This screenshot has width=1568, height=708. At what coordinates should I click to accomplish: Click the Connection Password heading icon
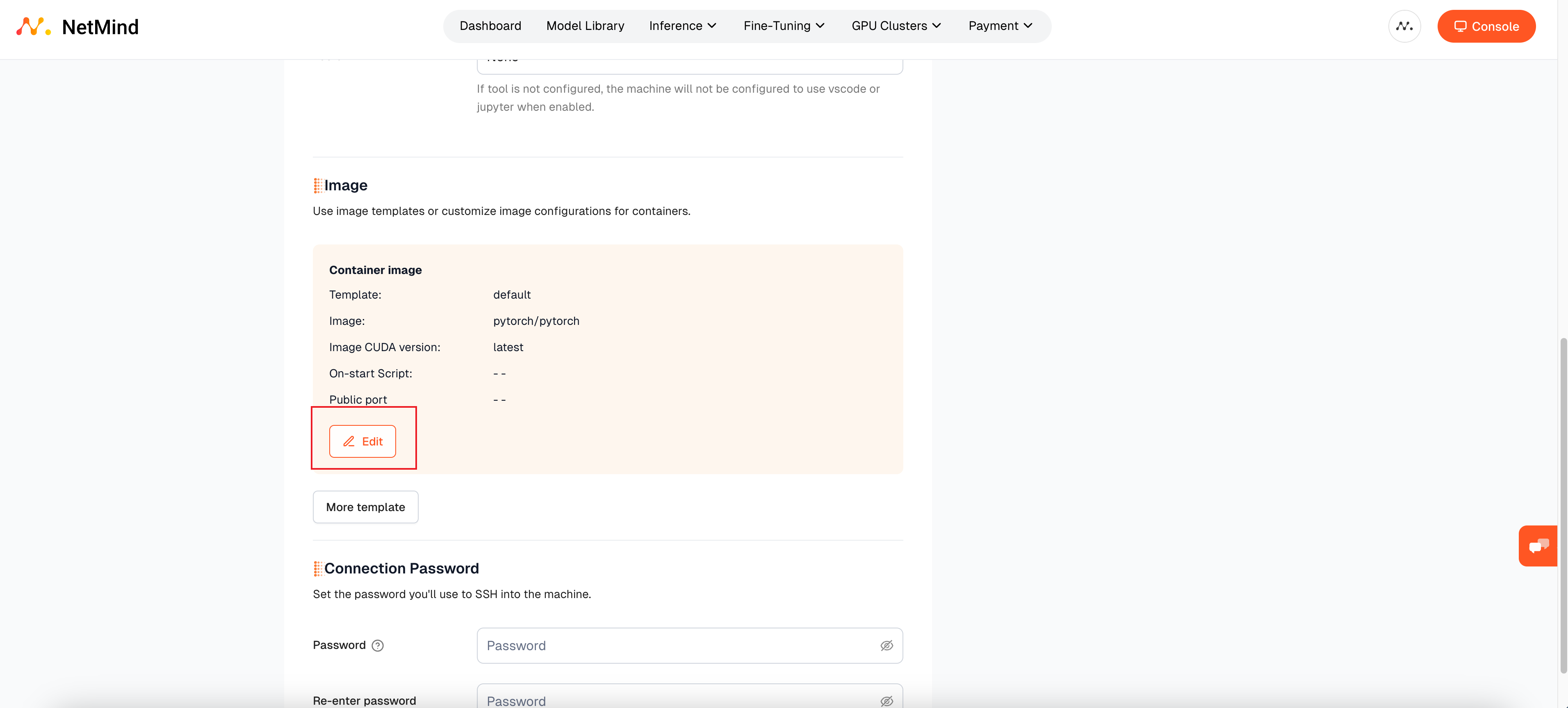click(318, 569)
